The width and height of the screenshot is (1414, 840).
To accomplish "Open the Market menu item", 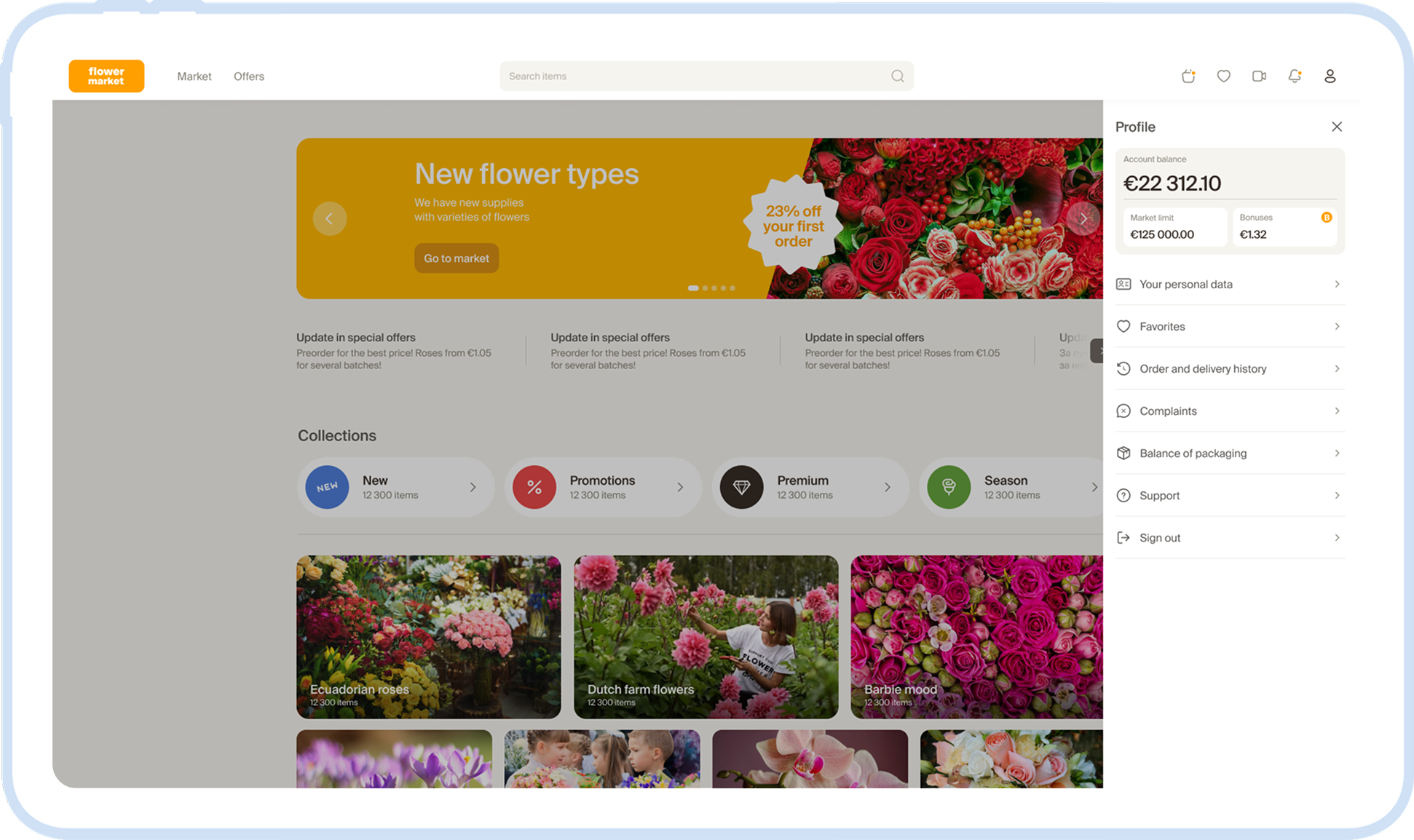I will 194,76.
